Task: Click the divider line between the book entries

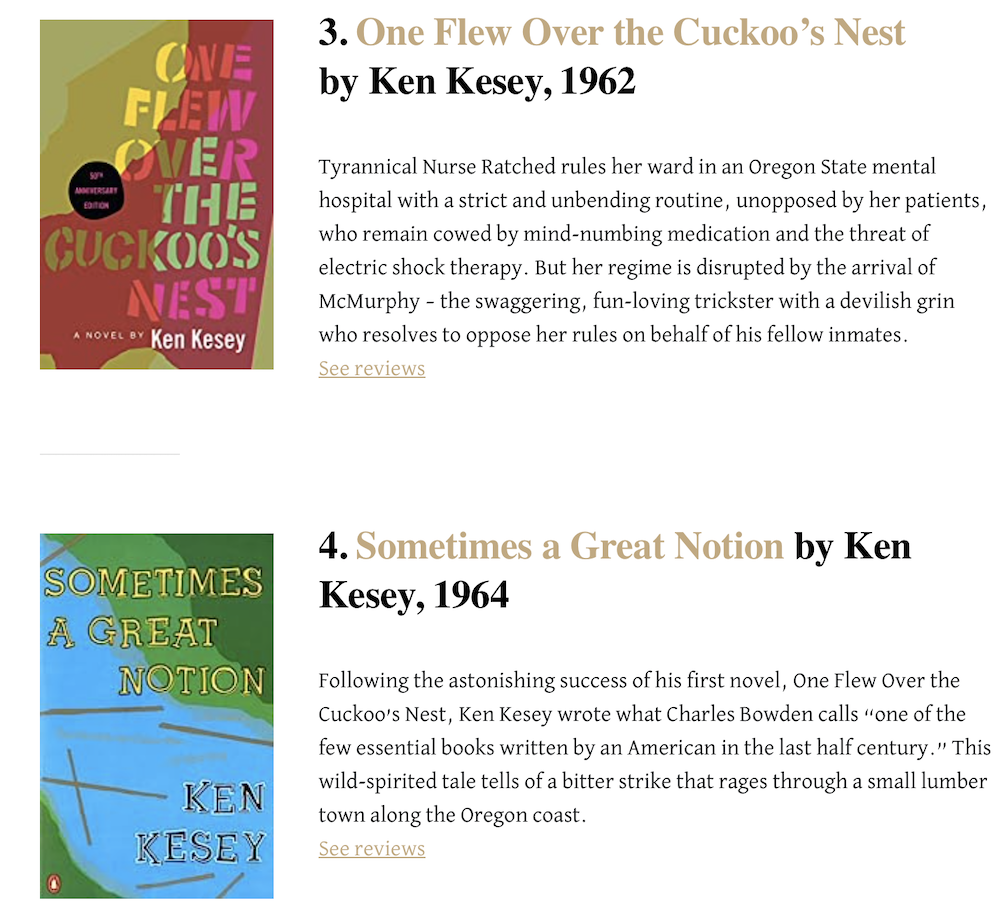Action: point(110,454)
